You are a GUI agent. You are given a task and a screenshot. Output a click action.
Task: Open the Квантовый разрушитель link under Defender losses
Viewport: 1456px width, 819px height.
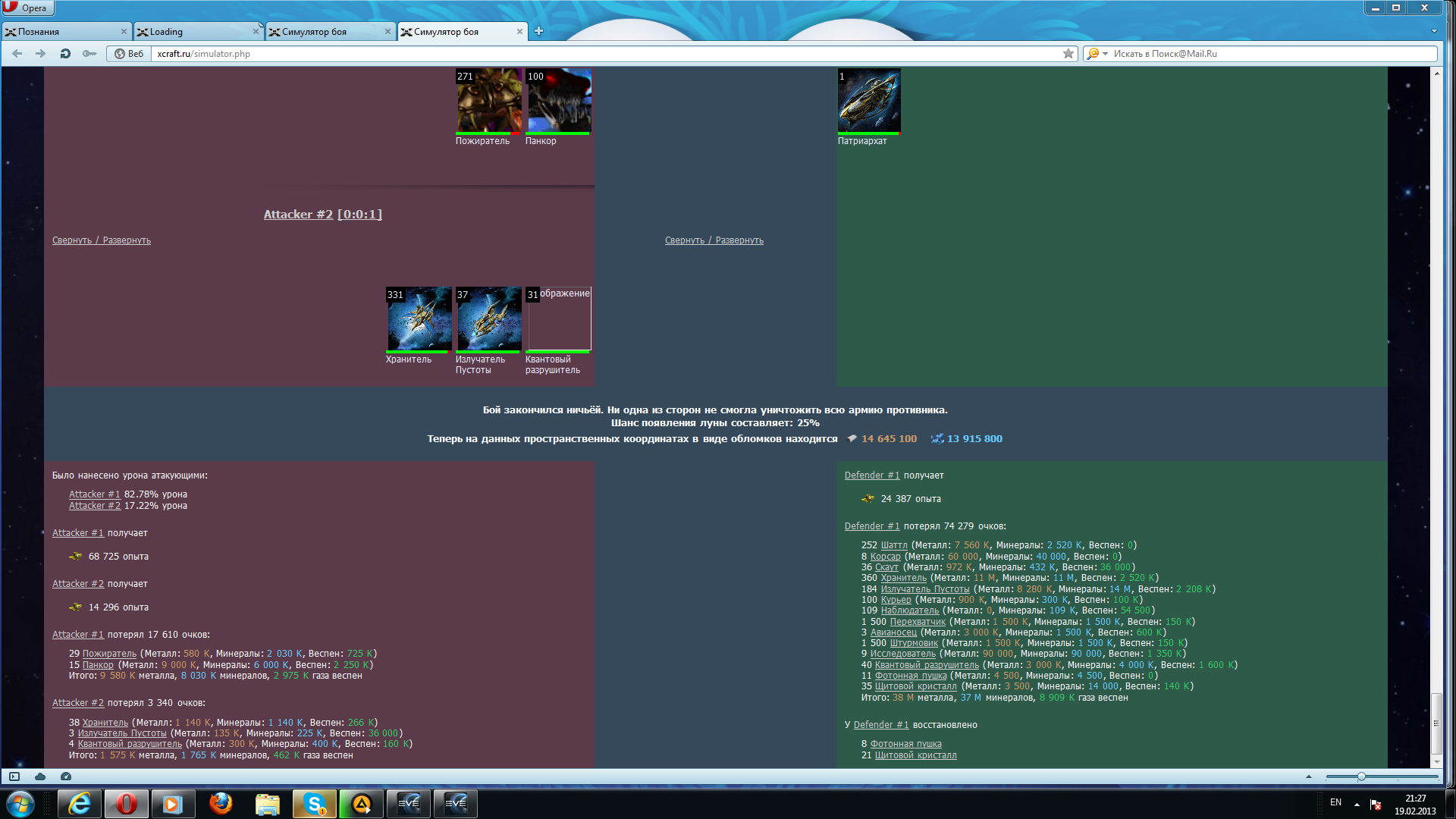(x=927, y=665)
